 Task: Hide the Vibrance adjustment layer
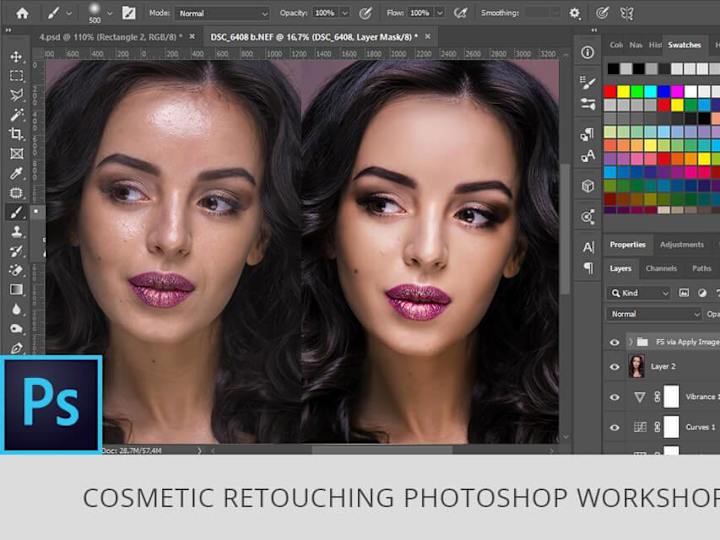click(x=614, y=397)
